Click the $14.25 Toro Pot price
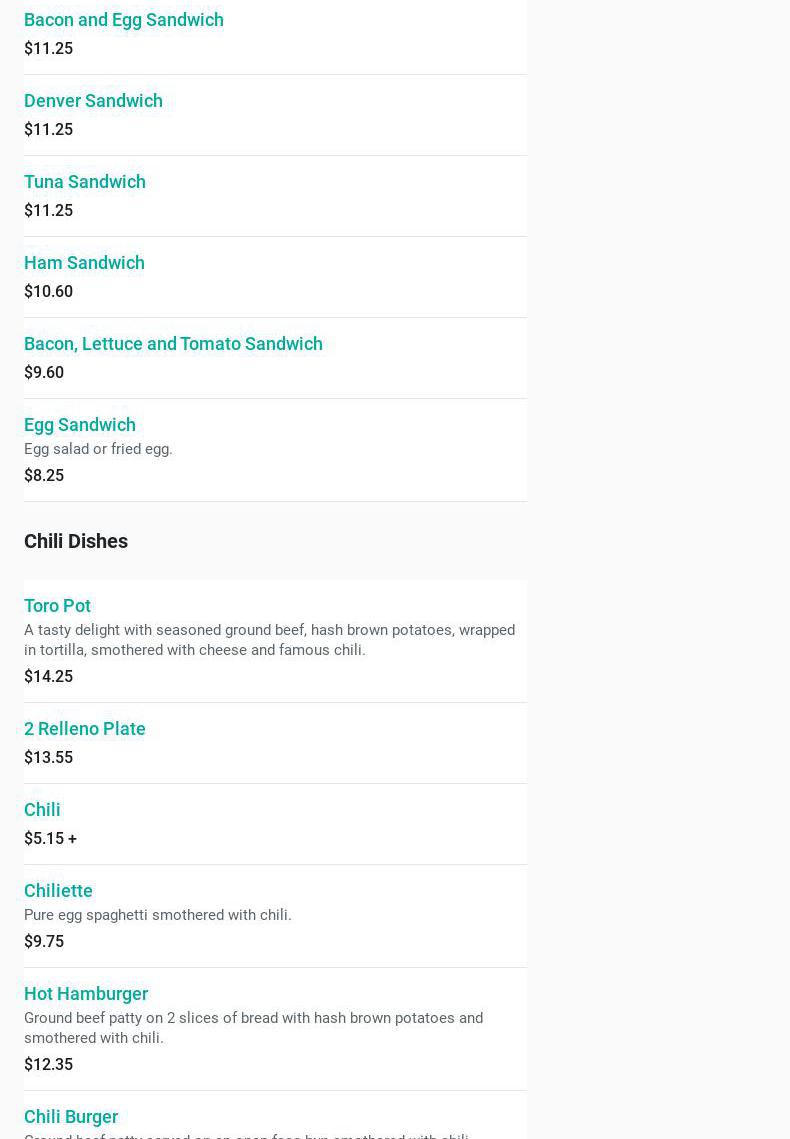The width and height of the screenshot is (790, 1139). (x=48, y=677)
